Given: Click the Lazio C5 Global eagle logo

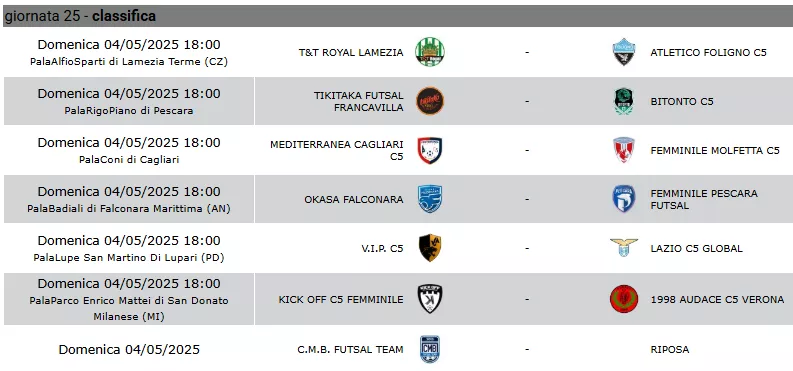Looking at the screenshot, I should (624, 248).
